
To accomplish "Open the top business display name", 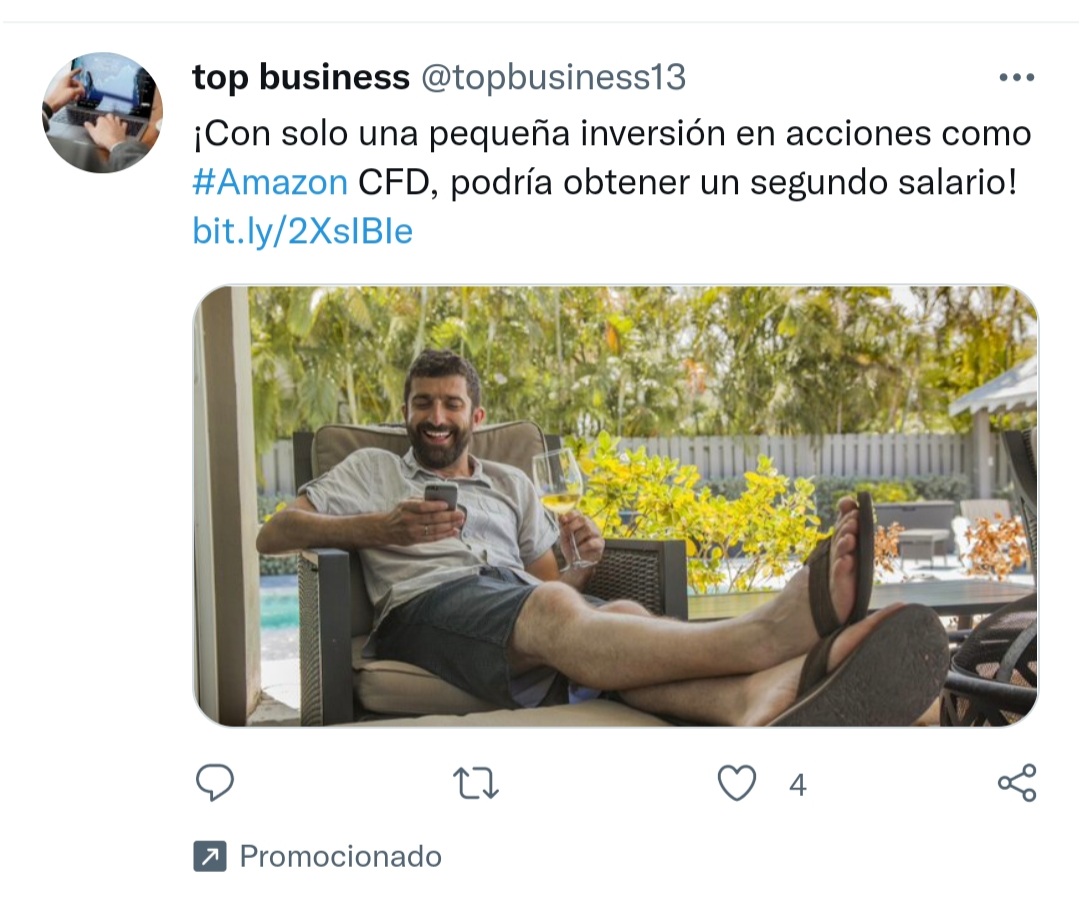I will (x=301, y=76).
